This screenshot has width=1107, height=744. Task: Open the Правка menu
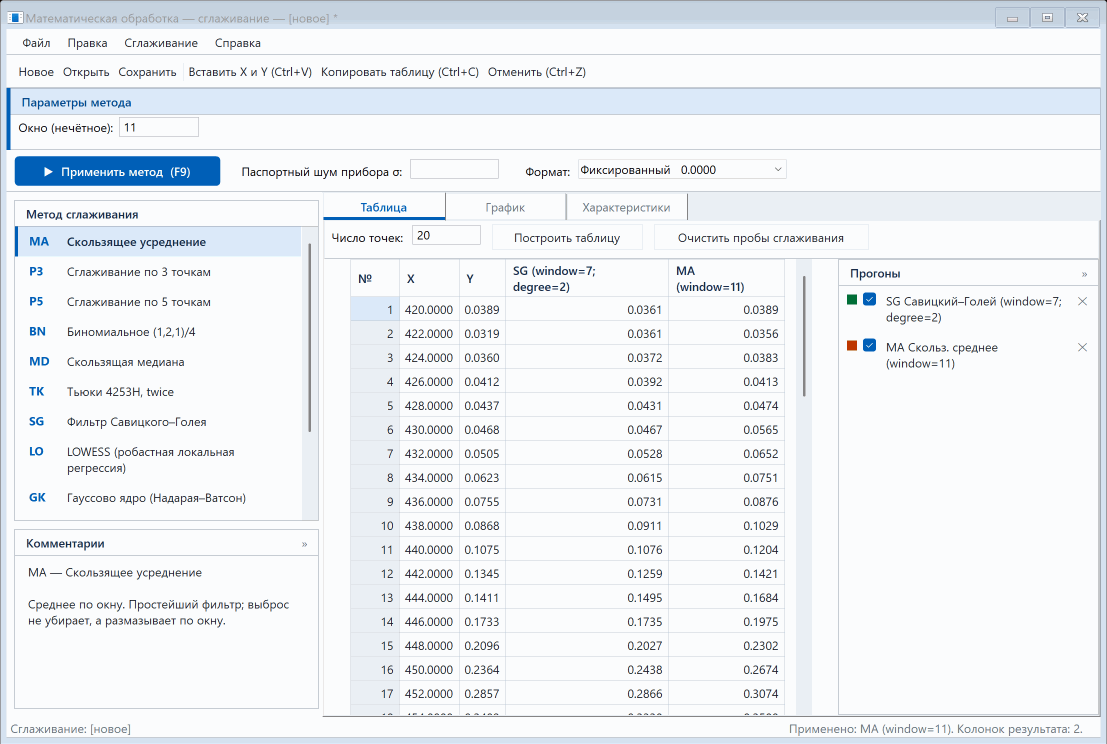pos(88,43)
